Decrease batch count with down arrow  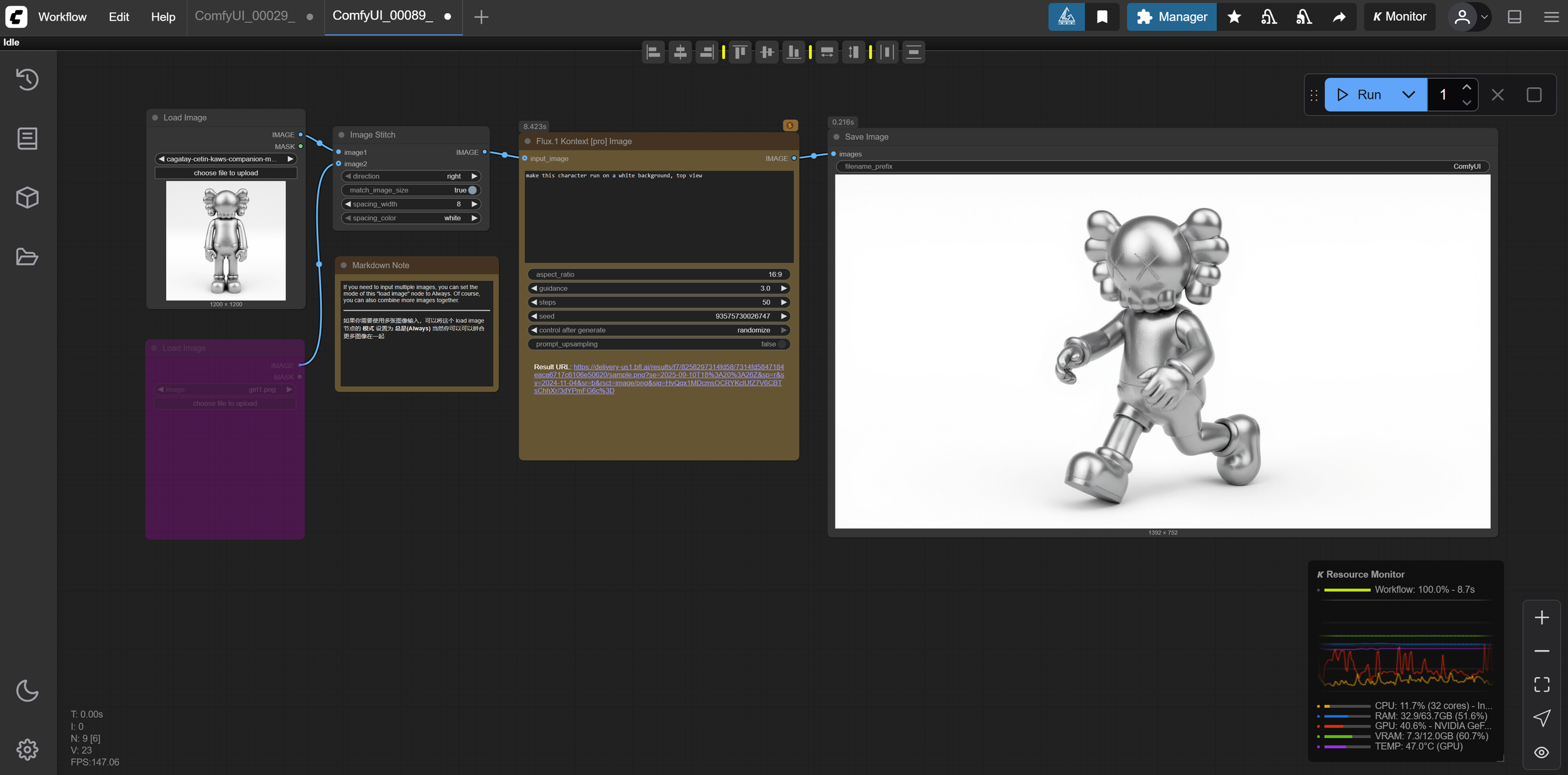tap(1466, 102)
